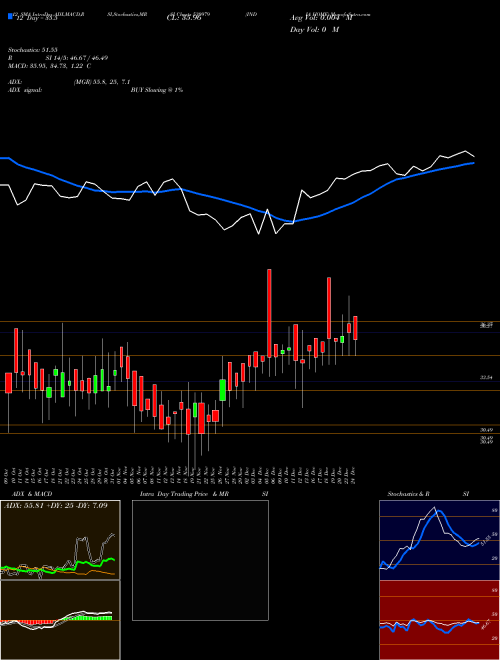Click the 'ADX signal:' label
The width and height of the screenshot is (500, 660).
[x=25, y=90]
